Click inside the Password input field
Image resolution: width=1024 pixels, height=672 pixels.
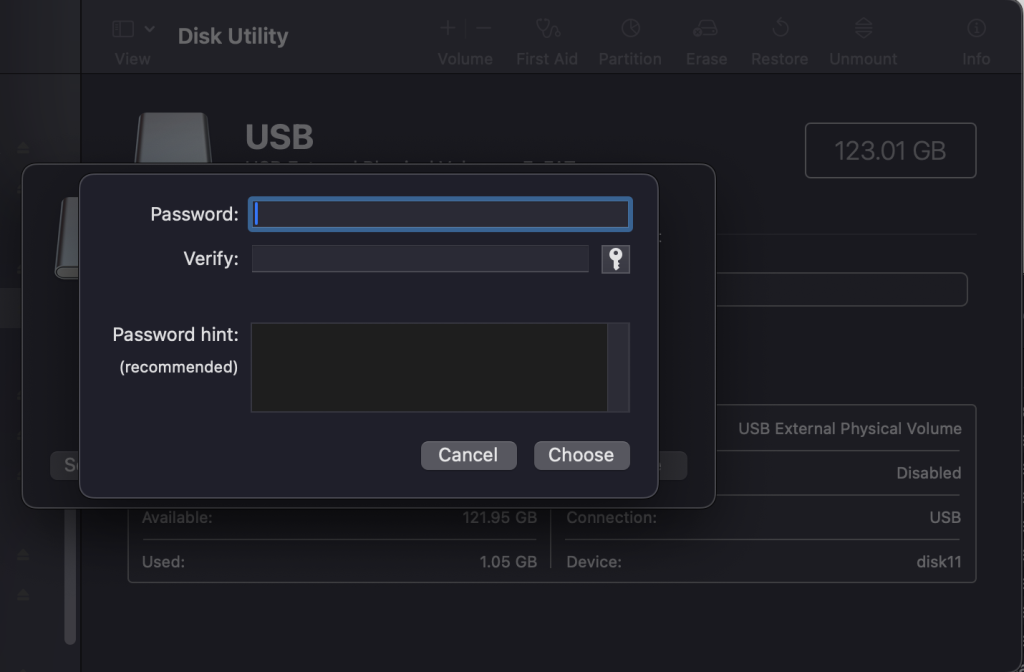coord(440,213)
